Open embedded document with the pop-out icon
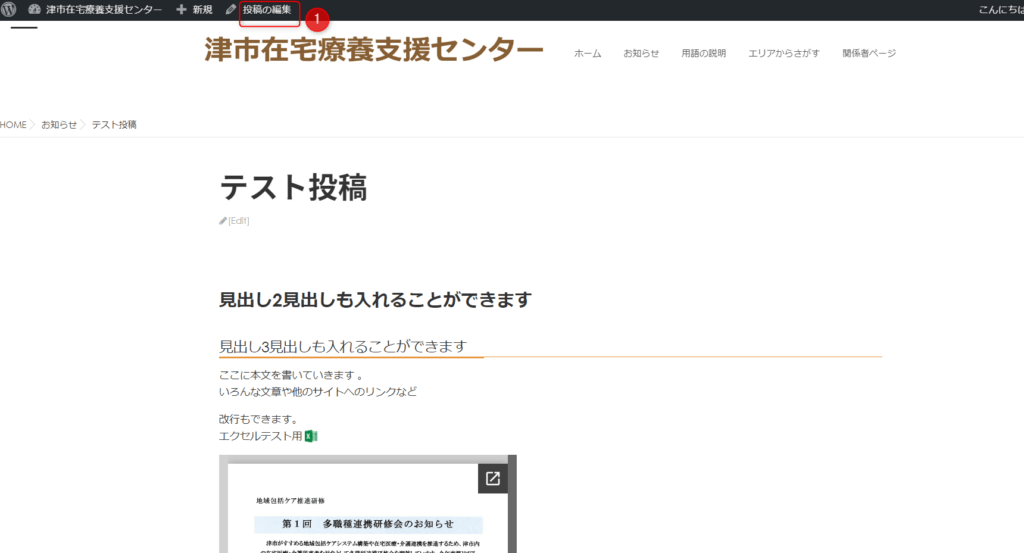 click(x=492, y=479)
